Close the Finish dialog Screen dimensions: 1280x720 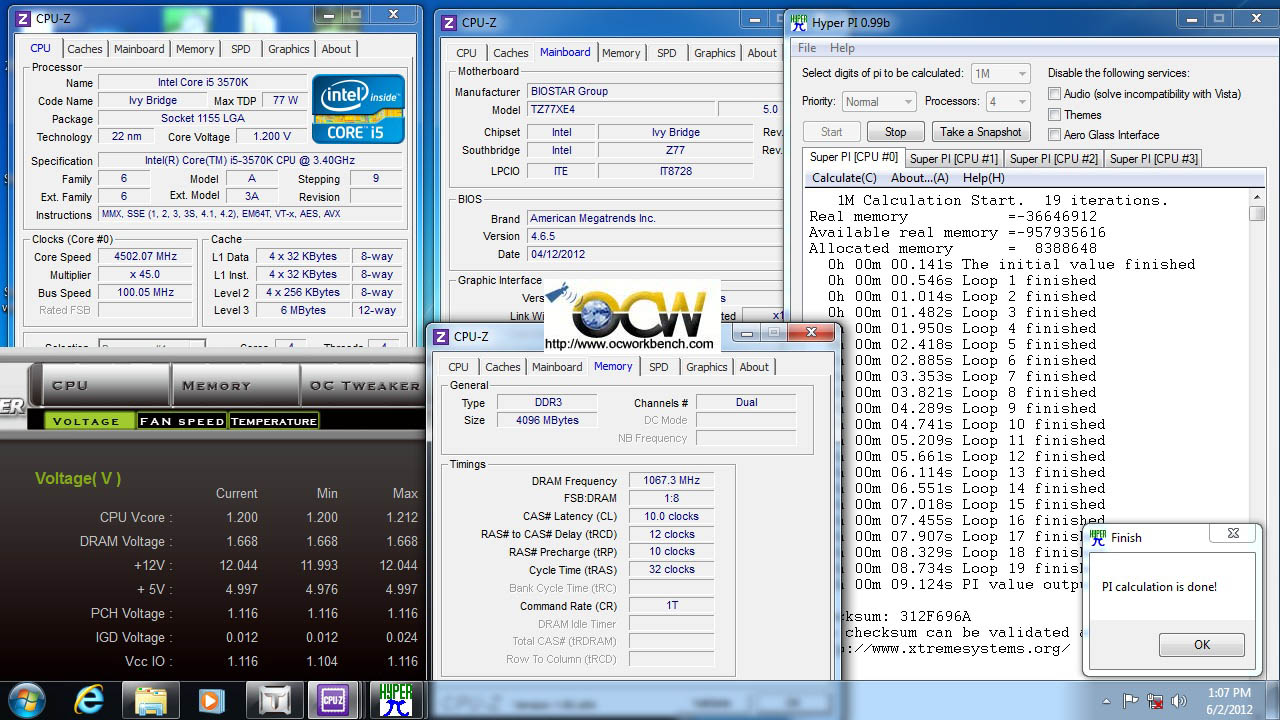[x=1233, y=534]
